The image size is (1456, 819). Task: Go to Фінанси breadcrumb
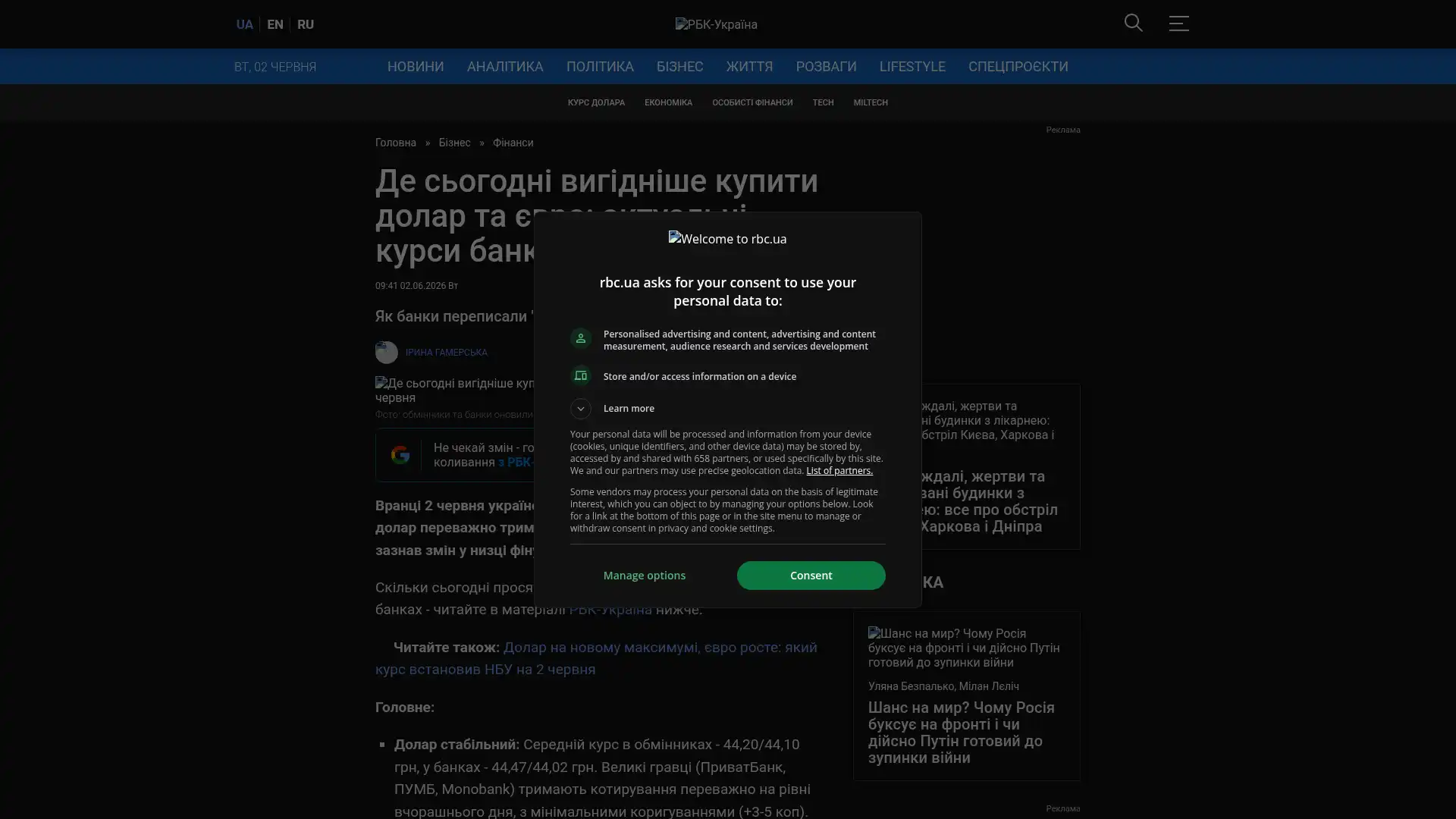click(x=513, y=143)
